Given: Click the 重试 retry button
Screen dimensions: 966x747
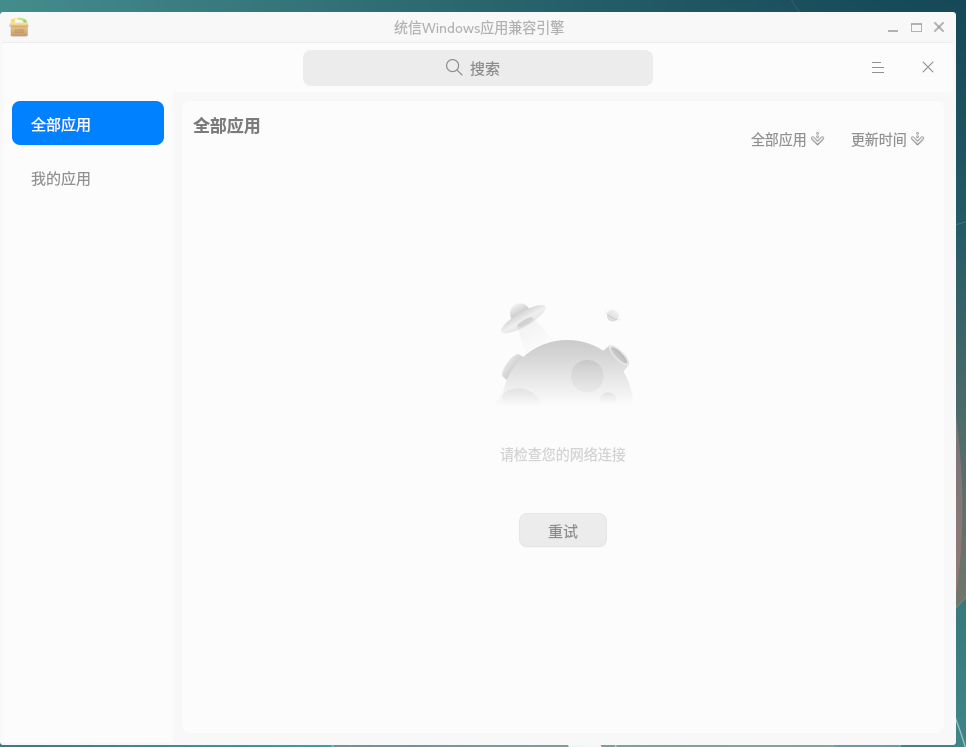Looking at the screenshot, I should point(562,530).
